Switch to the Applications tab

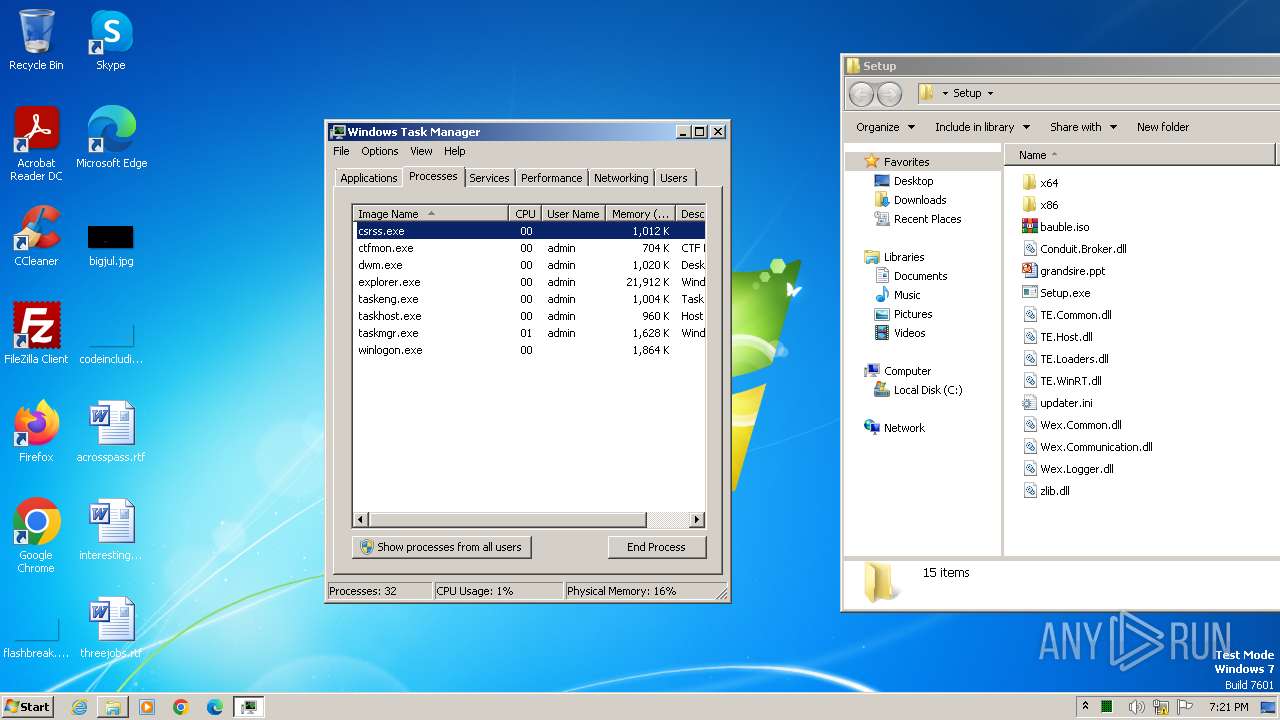click(x=368, y=178)
